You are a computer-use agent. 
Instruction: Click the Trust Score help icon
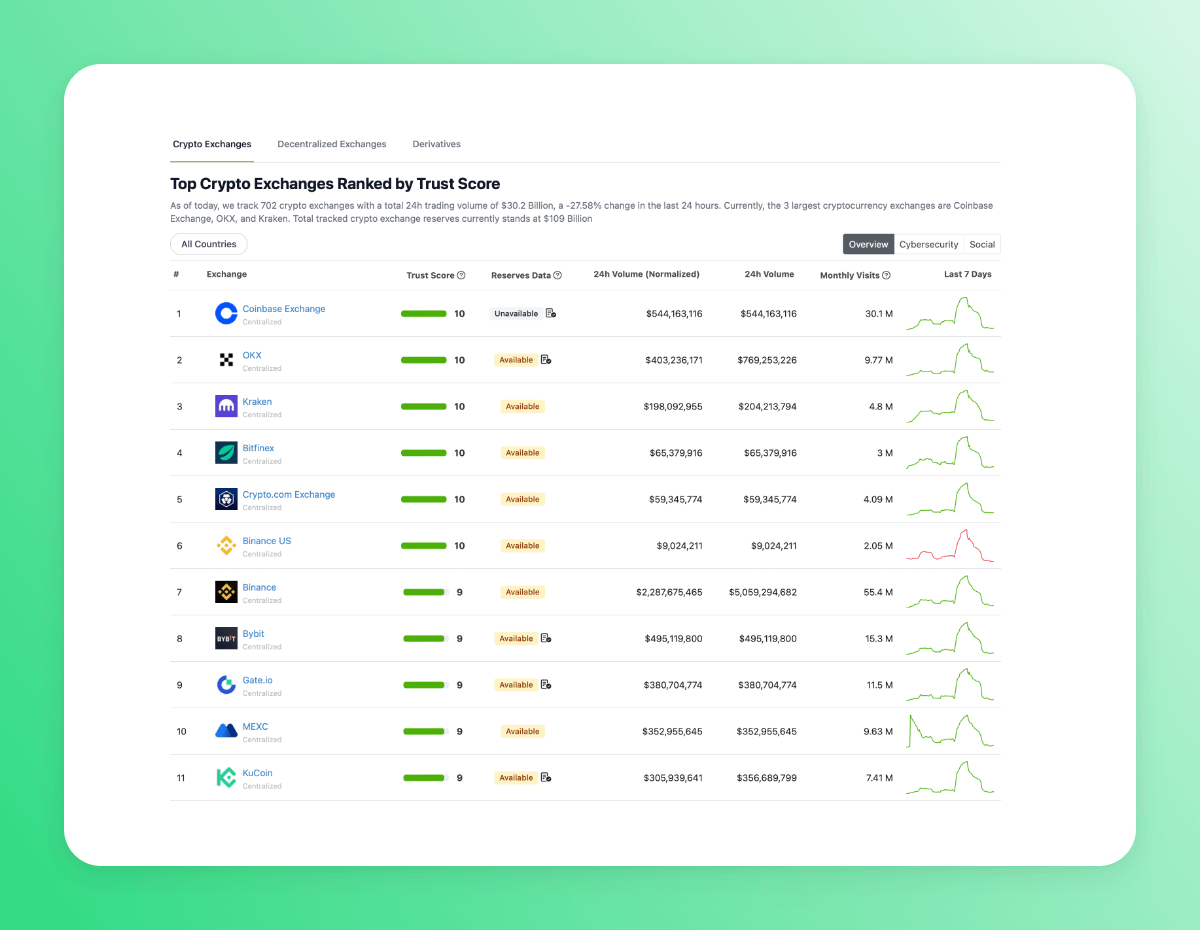[x=461, y=275]
